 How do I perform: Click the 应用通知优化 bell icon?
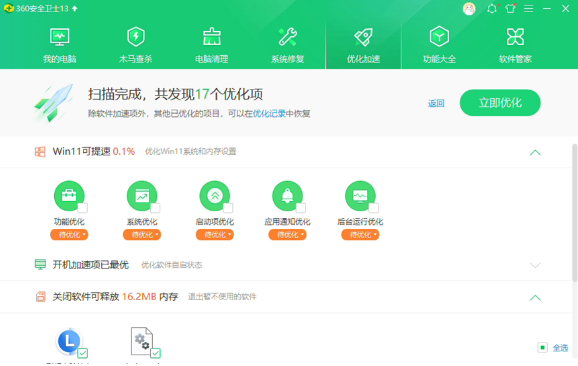288,196
